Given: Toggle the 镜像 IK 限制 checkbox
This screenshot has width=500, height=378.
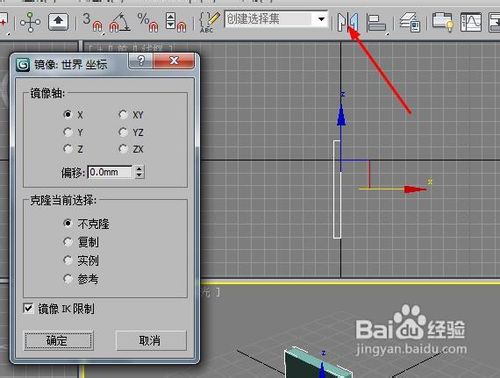Looking at the screenshot, I should [28, 308].
